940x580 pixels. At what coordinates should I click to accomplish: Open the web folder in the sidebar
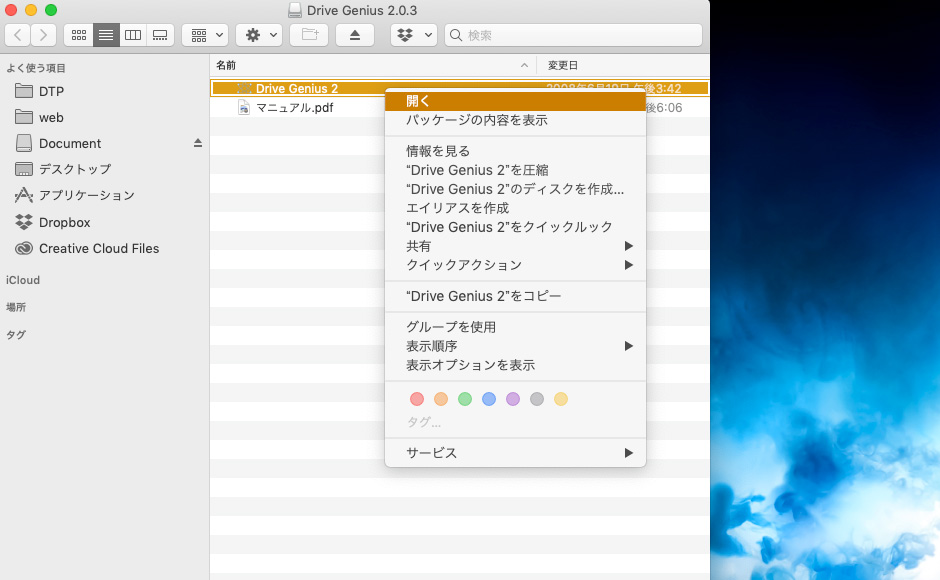click(105, 118)
